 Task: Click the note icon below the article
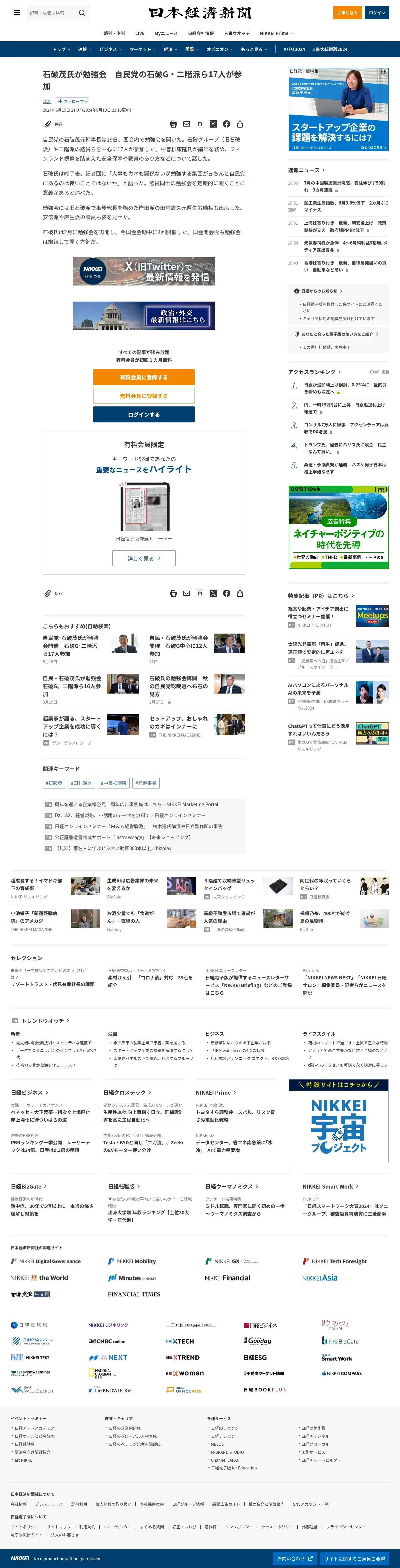(200, 594)
